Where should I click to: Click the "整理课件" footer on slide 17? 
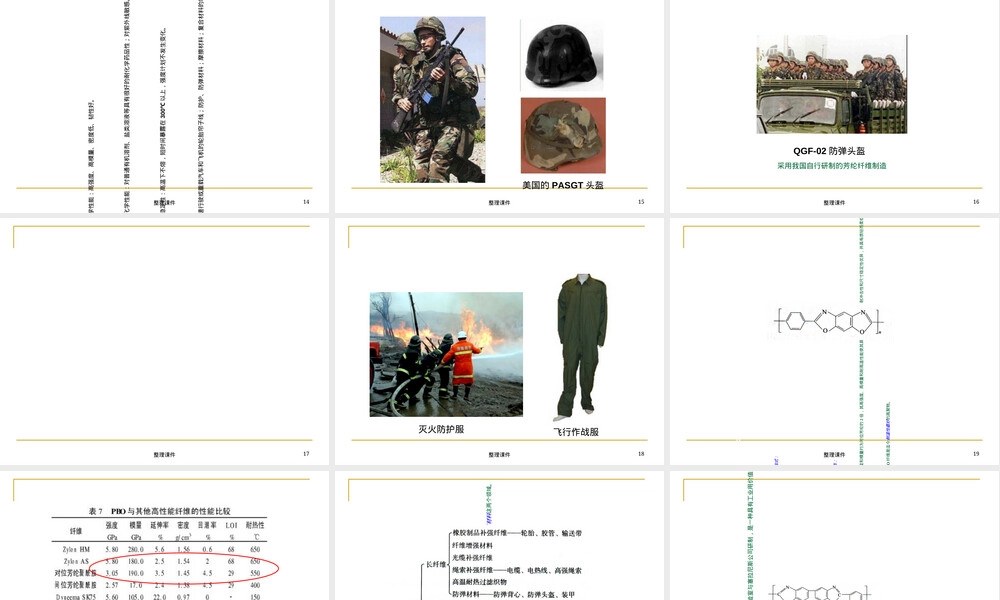tap(164, 455)
